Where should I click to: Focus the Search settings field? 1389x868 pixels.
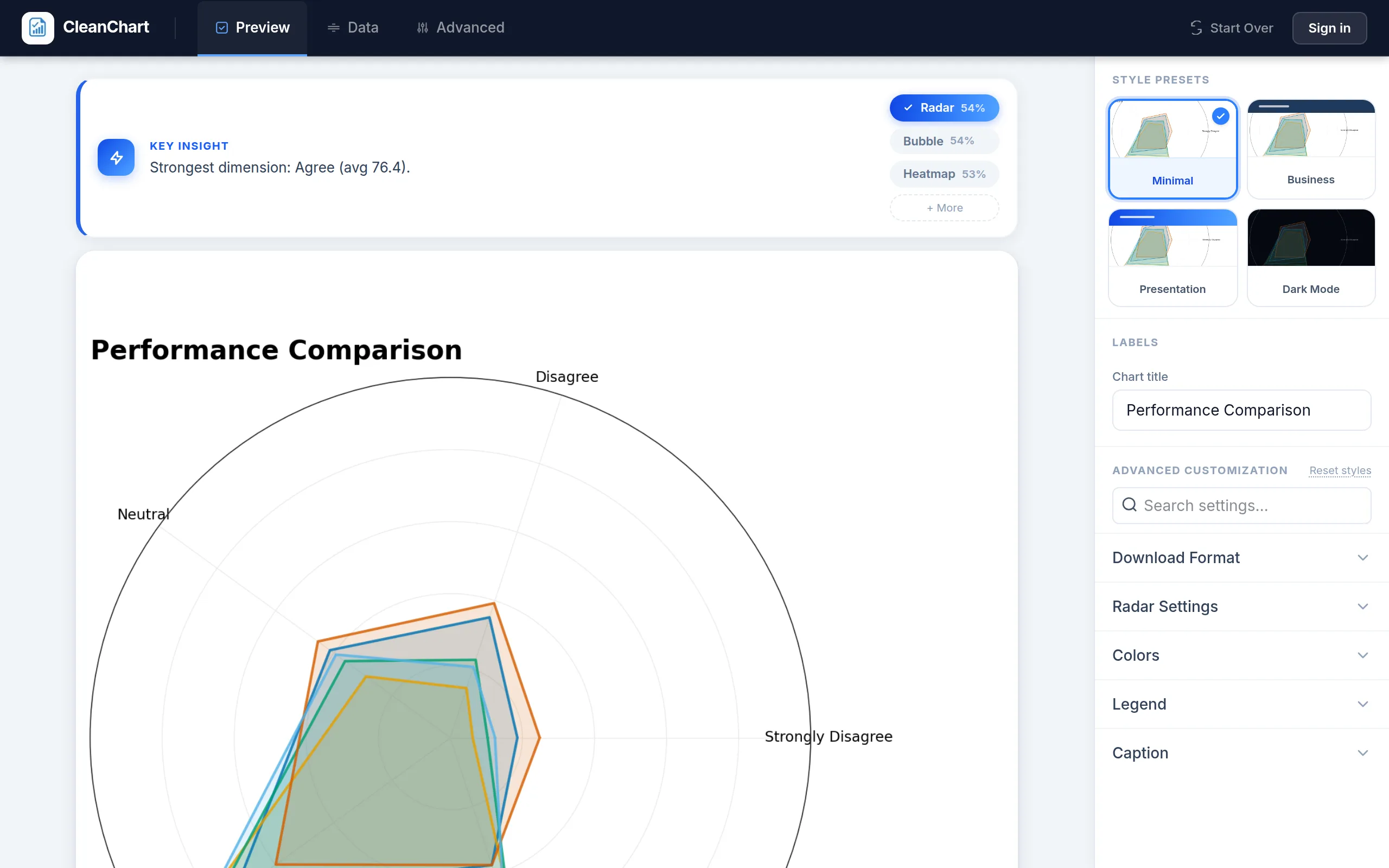(x=1241, y=505)
